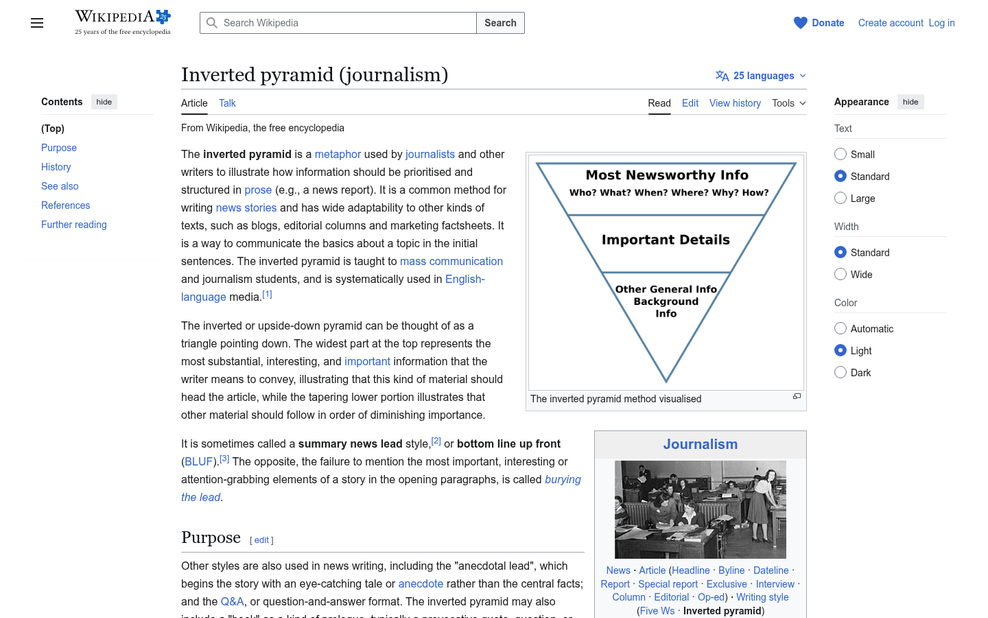
Task: Edit the Purpose section
Action: click(x=261, y=540)
